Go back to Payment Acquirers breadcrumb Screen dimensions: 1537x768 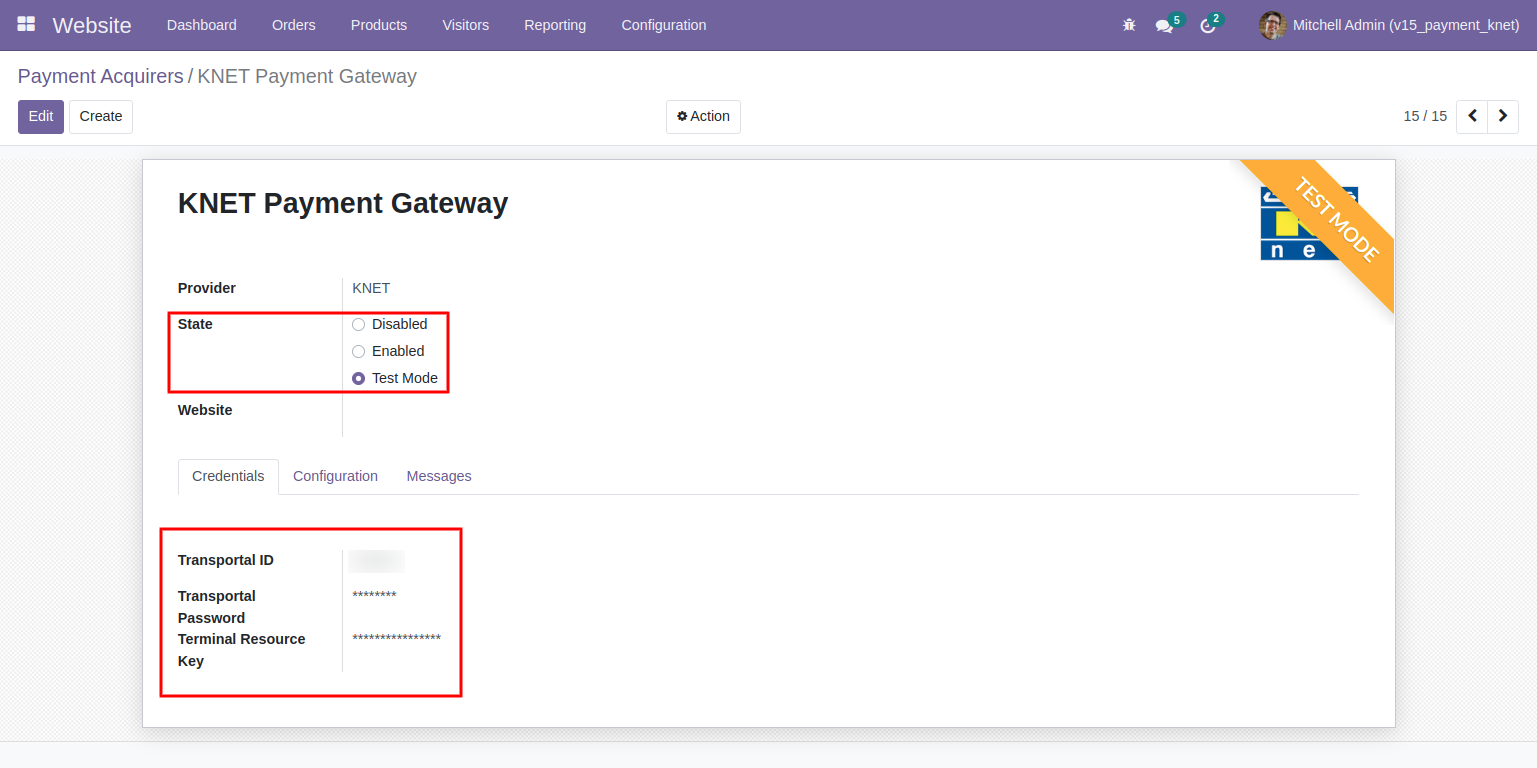click(x=101, y=76)
